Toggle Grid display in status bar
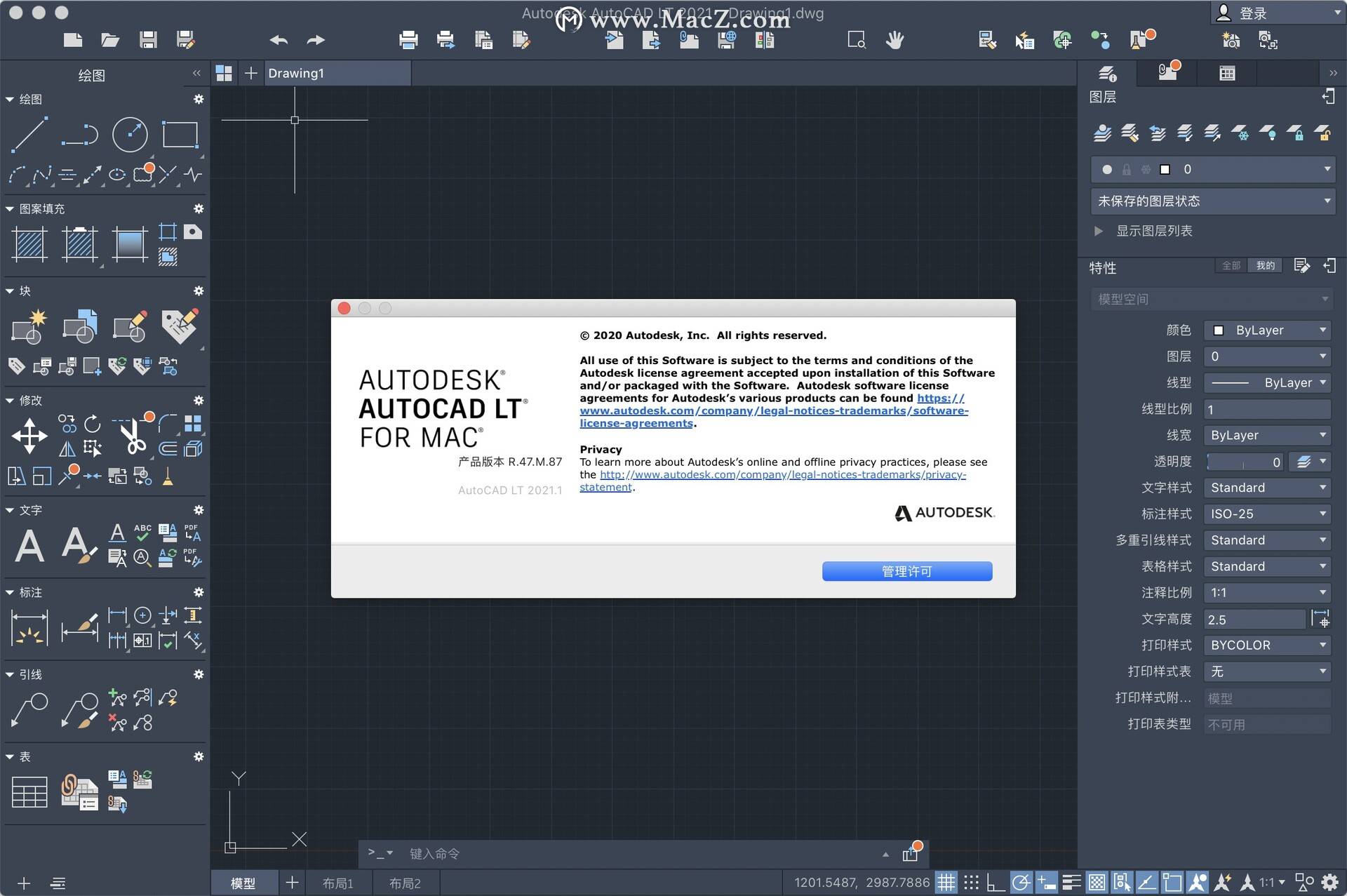The height and width of the screenshot is (896, 1347). 946,882
